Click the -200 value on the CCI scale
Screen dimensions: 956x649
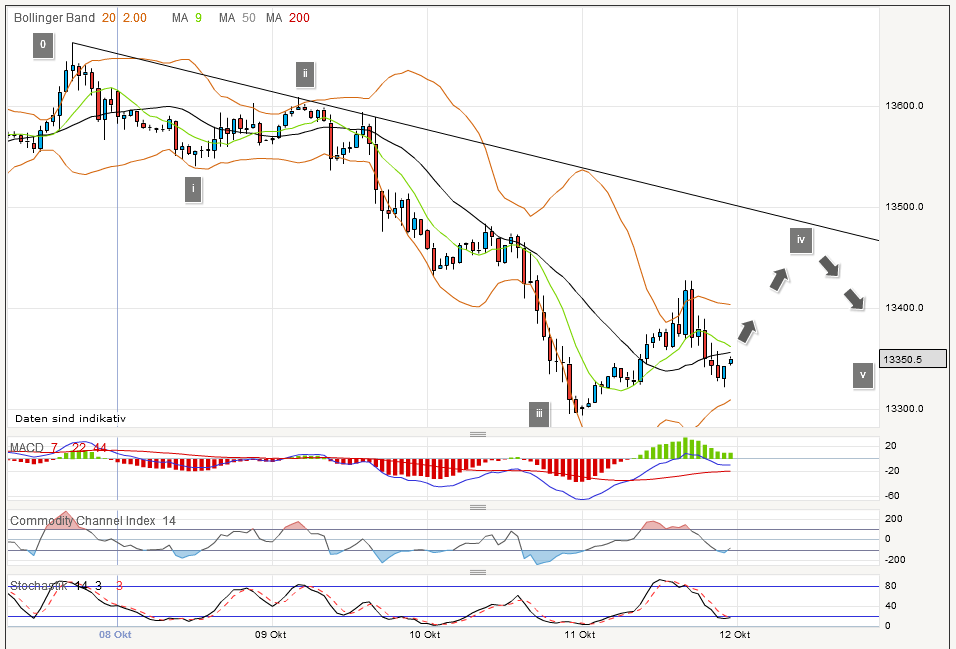point(895,559)
